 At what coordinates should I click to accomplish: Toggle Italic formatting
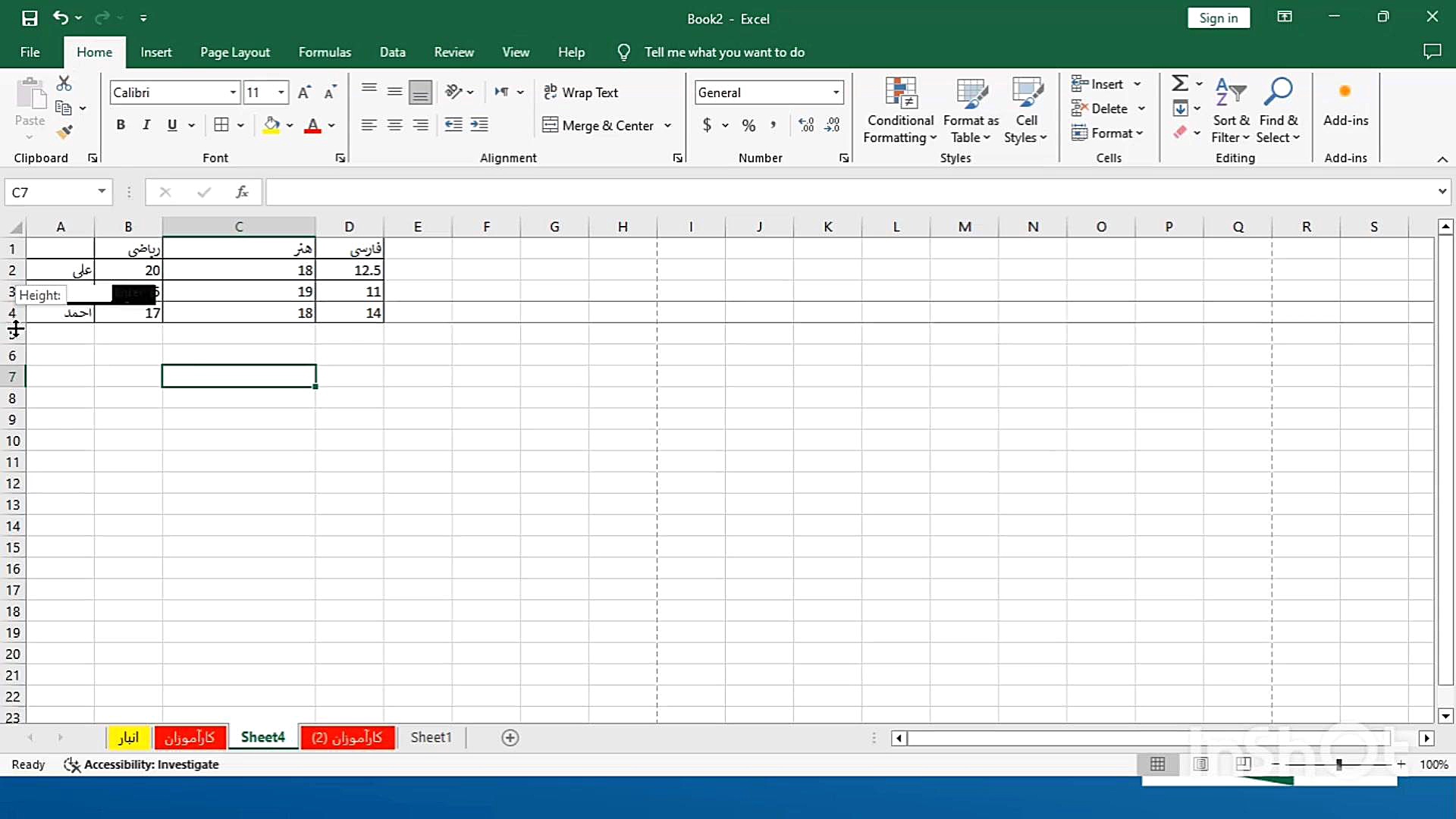tap(146, 125)
